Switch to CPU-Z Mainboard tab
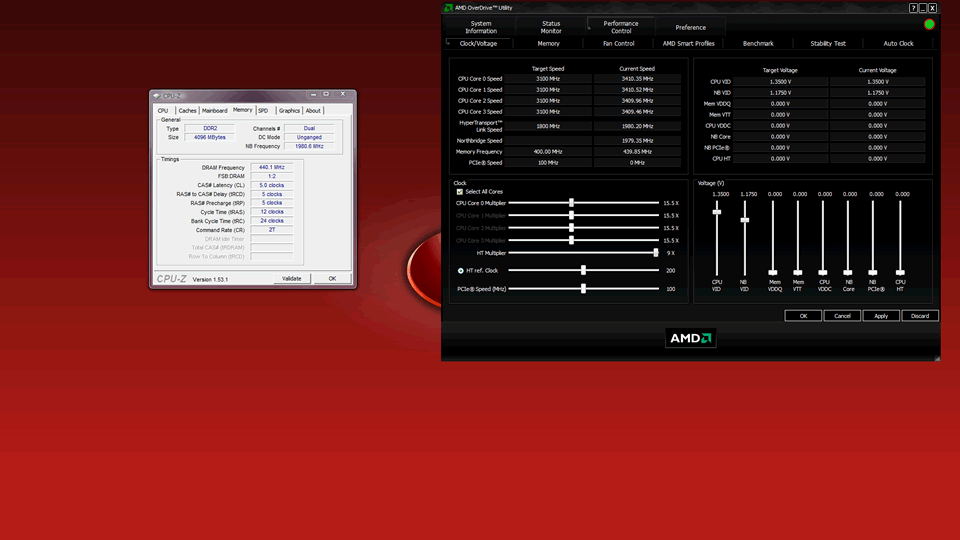The height and width of the screenshot is (540, 960). tap(214, 111)
